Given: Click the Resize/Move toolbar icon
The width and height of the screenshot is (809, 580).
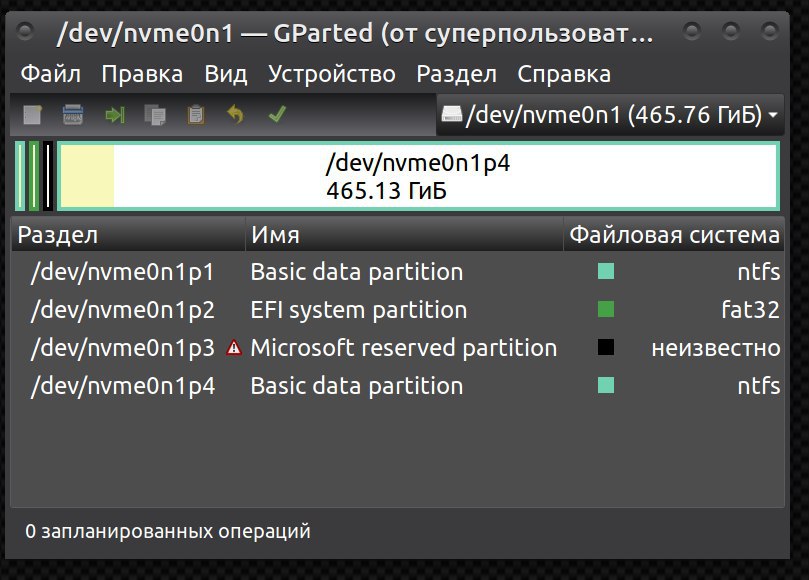Looking at the screenshot, I should click(115, 115).
